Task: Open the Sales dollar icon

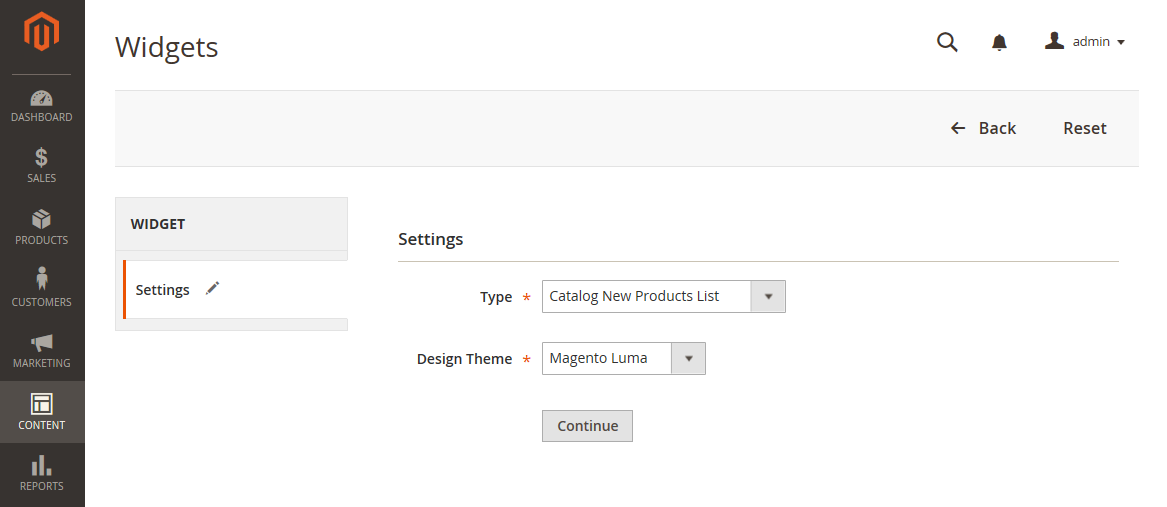Action: (x=42, y=158)
